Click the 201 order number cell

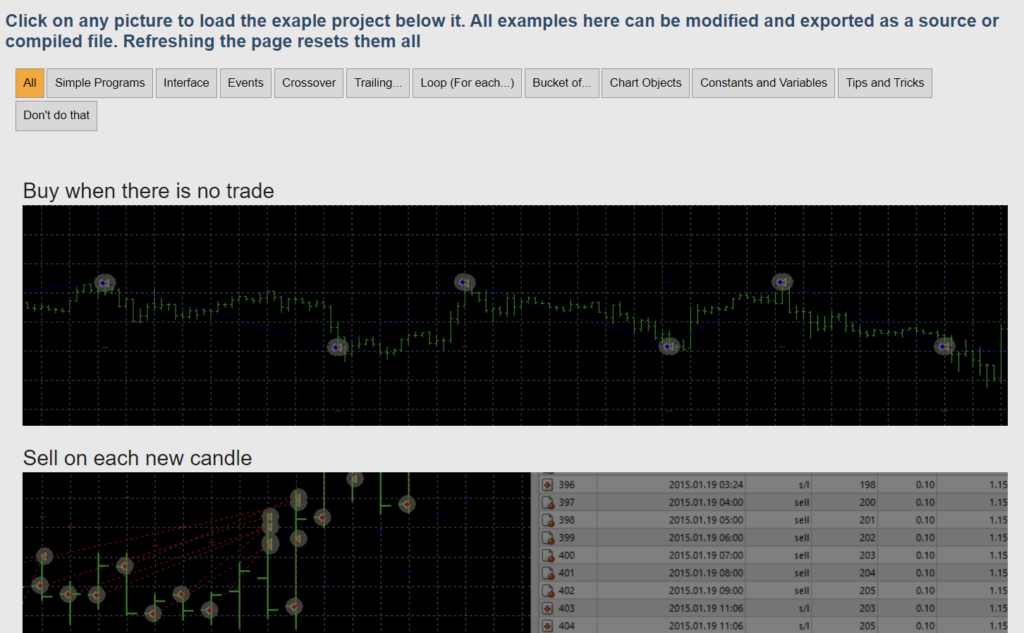[867, 520]
